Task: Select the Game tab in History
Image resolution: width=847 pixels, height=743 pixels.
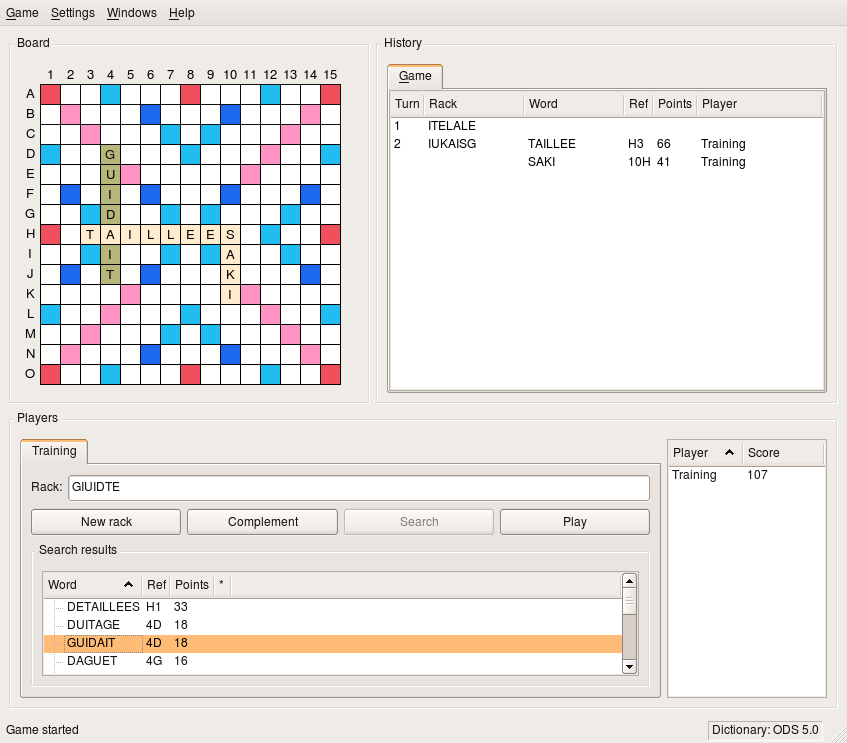Action: click(x=415, y=76)
